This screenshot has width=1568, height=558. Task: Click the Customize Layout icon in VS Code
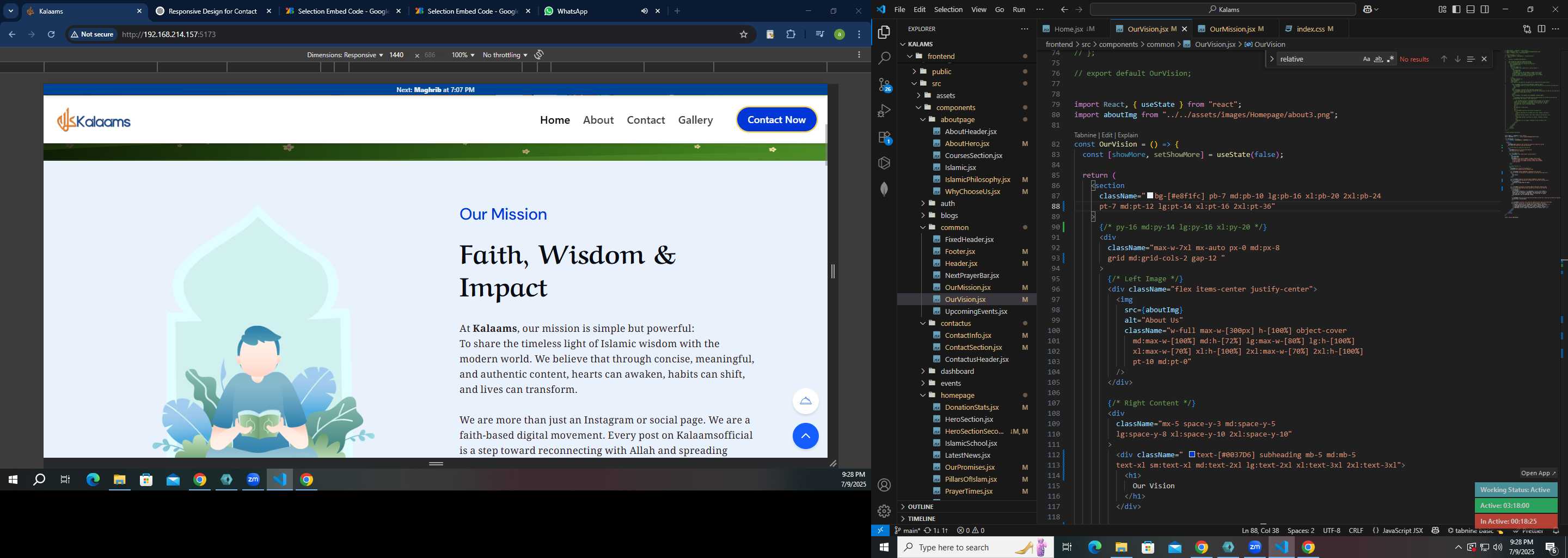(x=1442, y=10)
